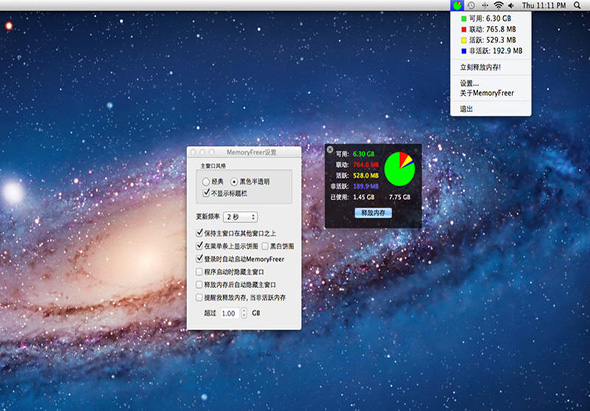Click the green 6.30 GB value in widget
Viewport: 590px width, 411px height.
point(363,154)
